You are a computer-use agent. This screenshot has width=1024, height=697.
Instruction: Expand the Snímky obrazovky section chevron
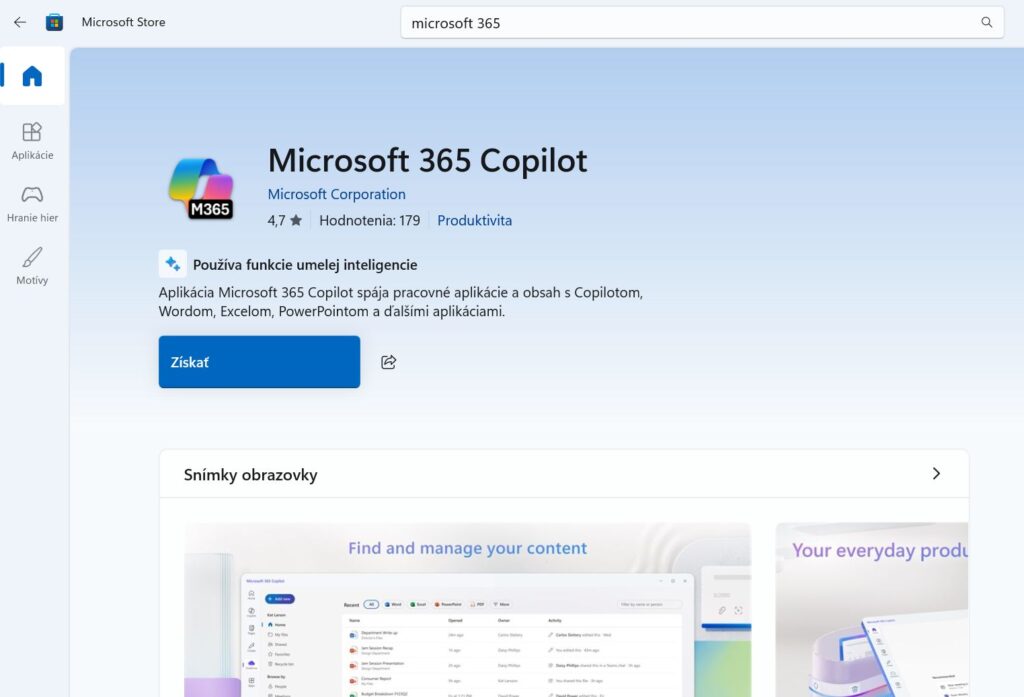point(938,474)
